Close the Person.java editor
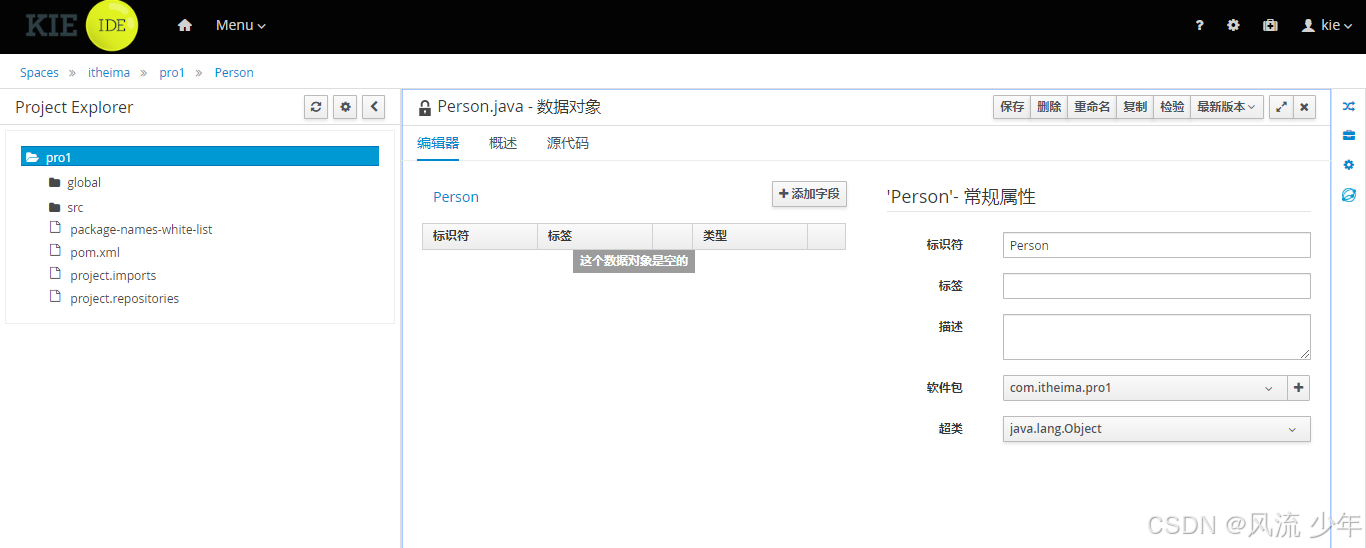 1304,107
